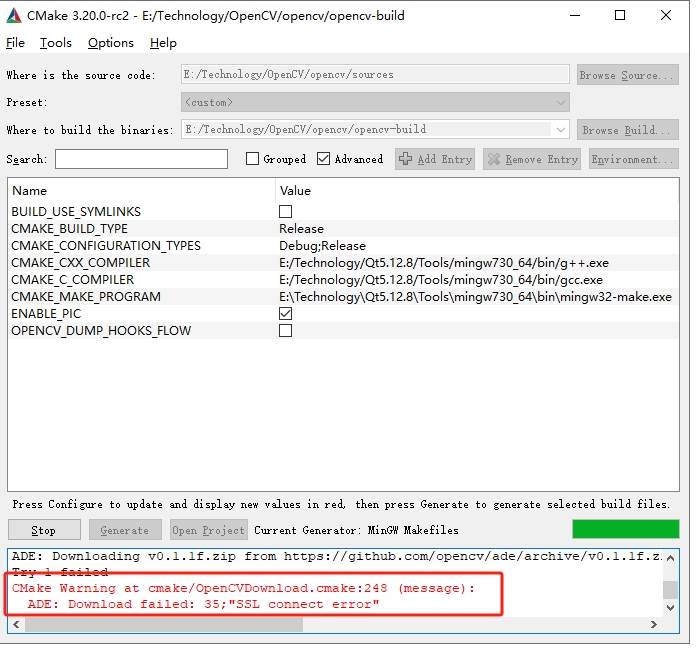The image size is (697, 651).
Task: Close the CMake window
Action: pos(666,16)
